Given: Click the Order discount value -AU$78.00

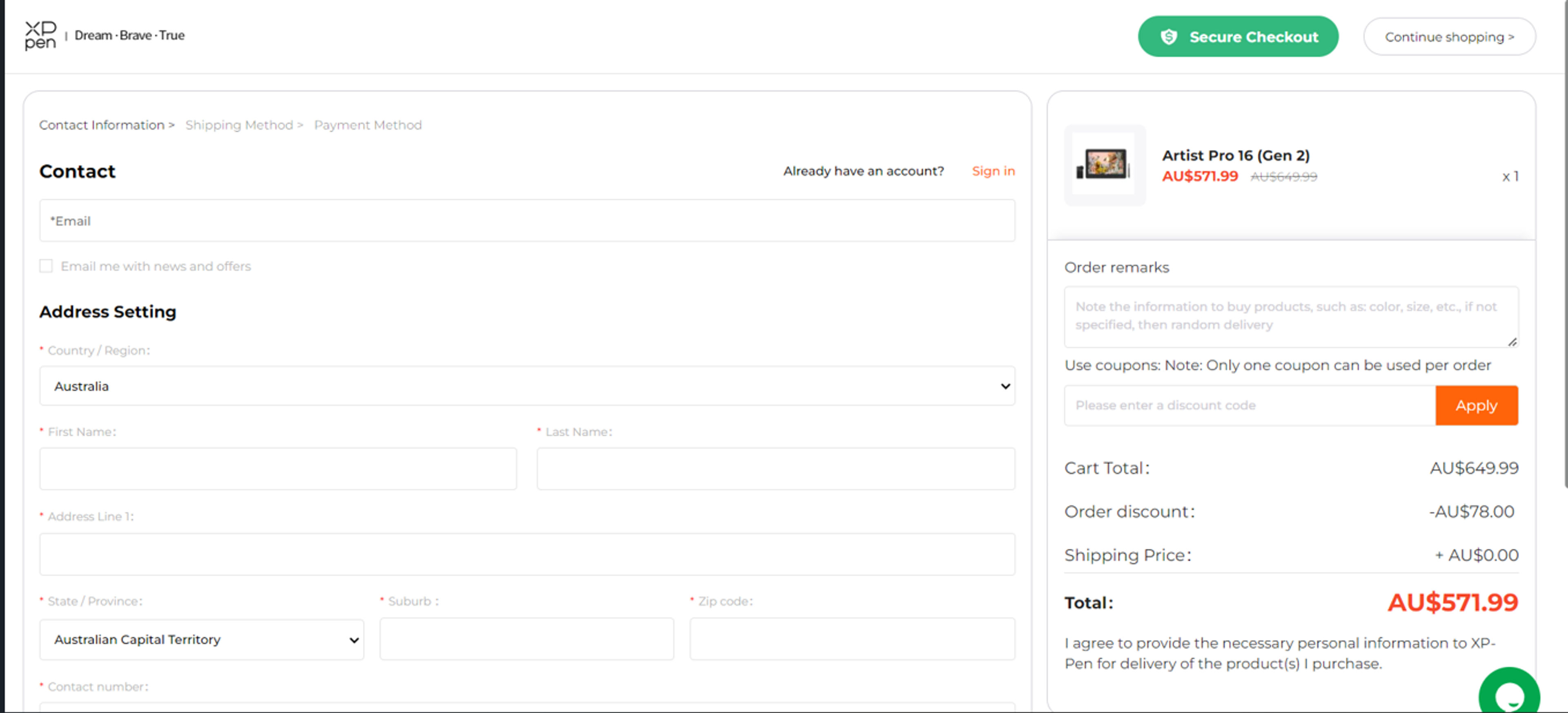Looking at the screenshot, I should click(x=1471, y=512).
